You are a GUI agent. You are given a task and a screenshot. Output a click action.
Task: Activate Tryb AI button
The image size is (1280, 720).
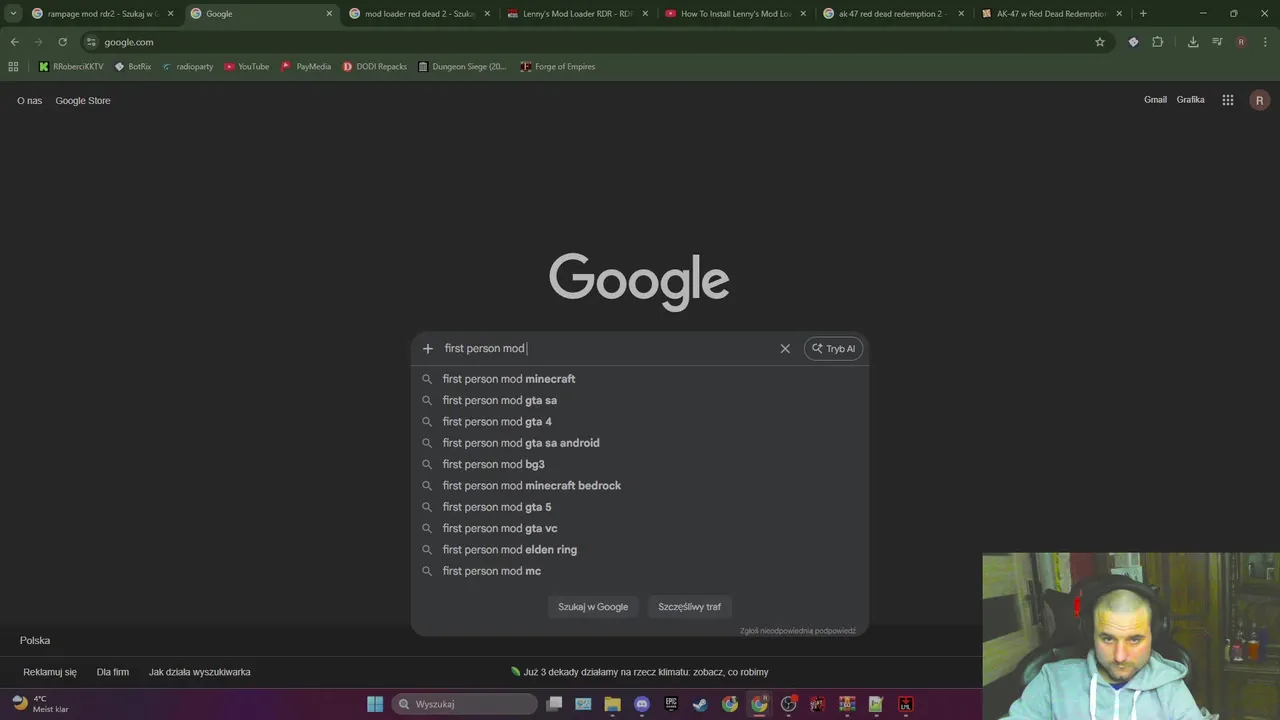click(833, 348)
